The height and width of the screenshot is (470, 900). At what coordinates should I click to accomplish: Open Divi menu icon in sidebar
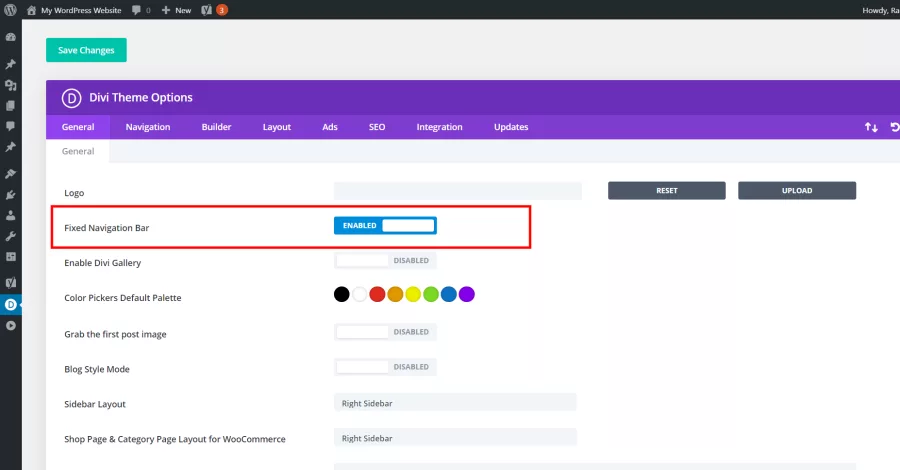pyautogui.click(x=10, y=305)
